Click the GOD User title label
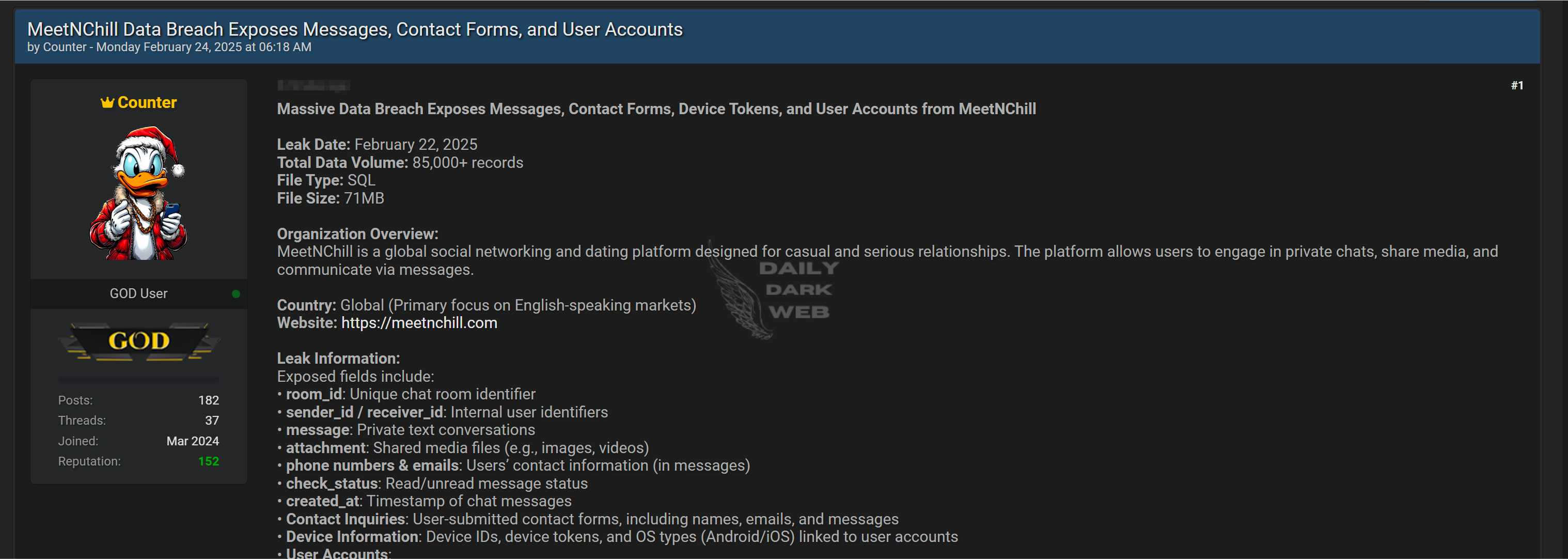The image size is (1568, 559). pyautogui.click(x=138, y=293)
